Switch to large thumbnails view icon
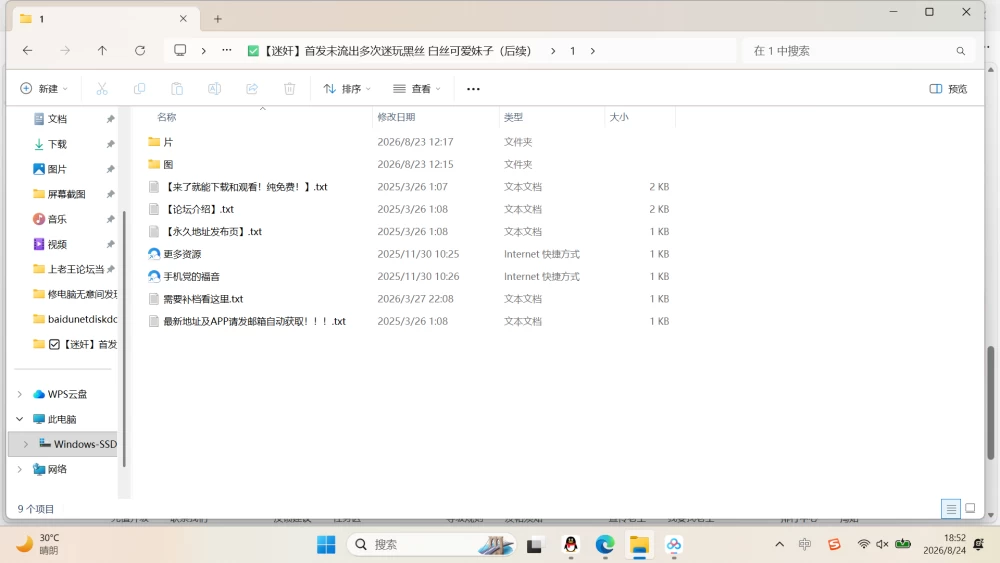 click(970, 508)
